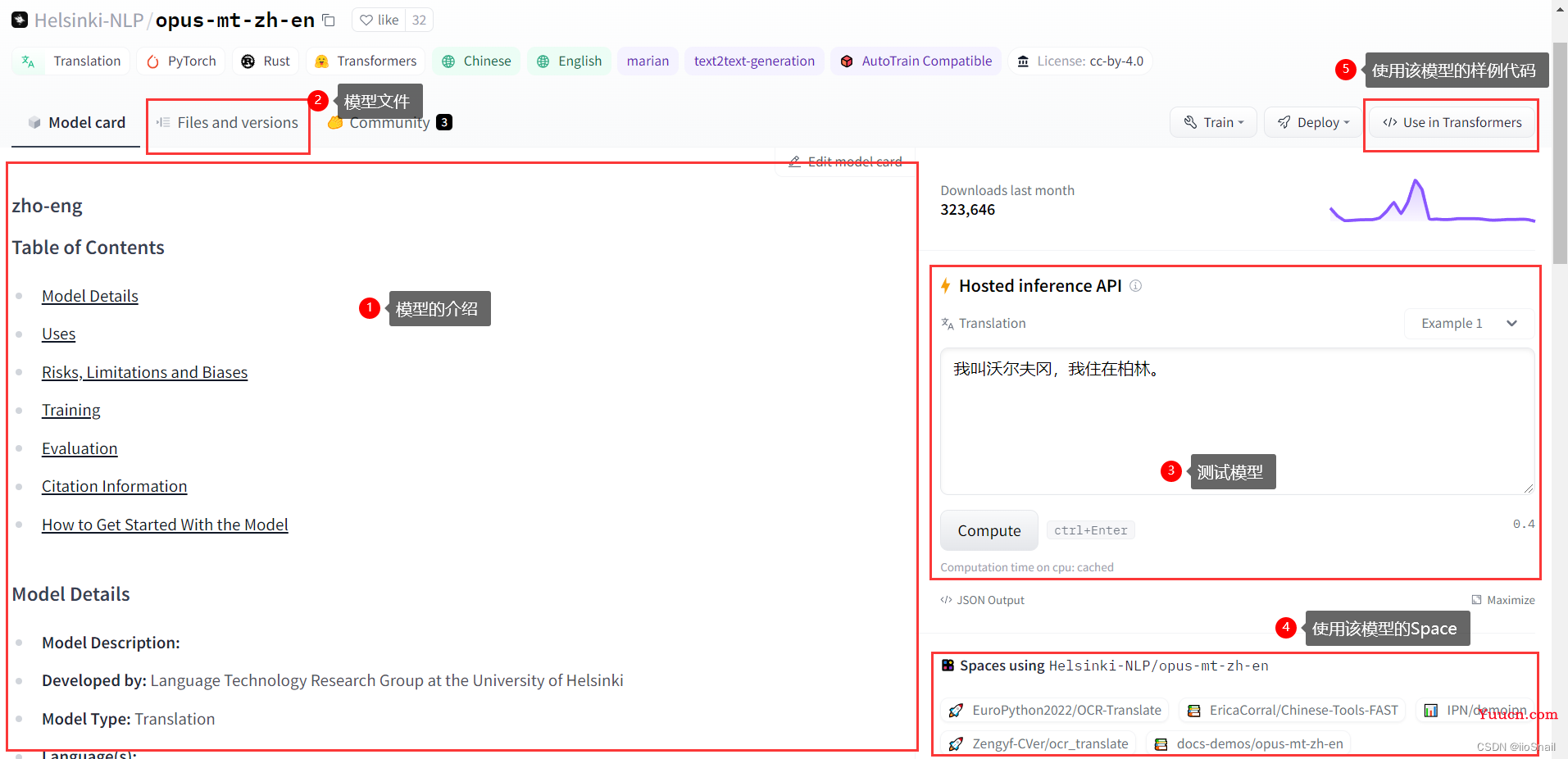
Task: Open the Transformers tag
Action: tap(366, 61)
